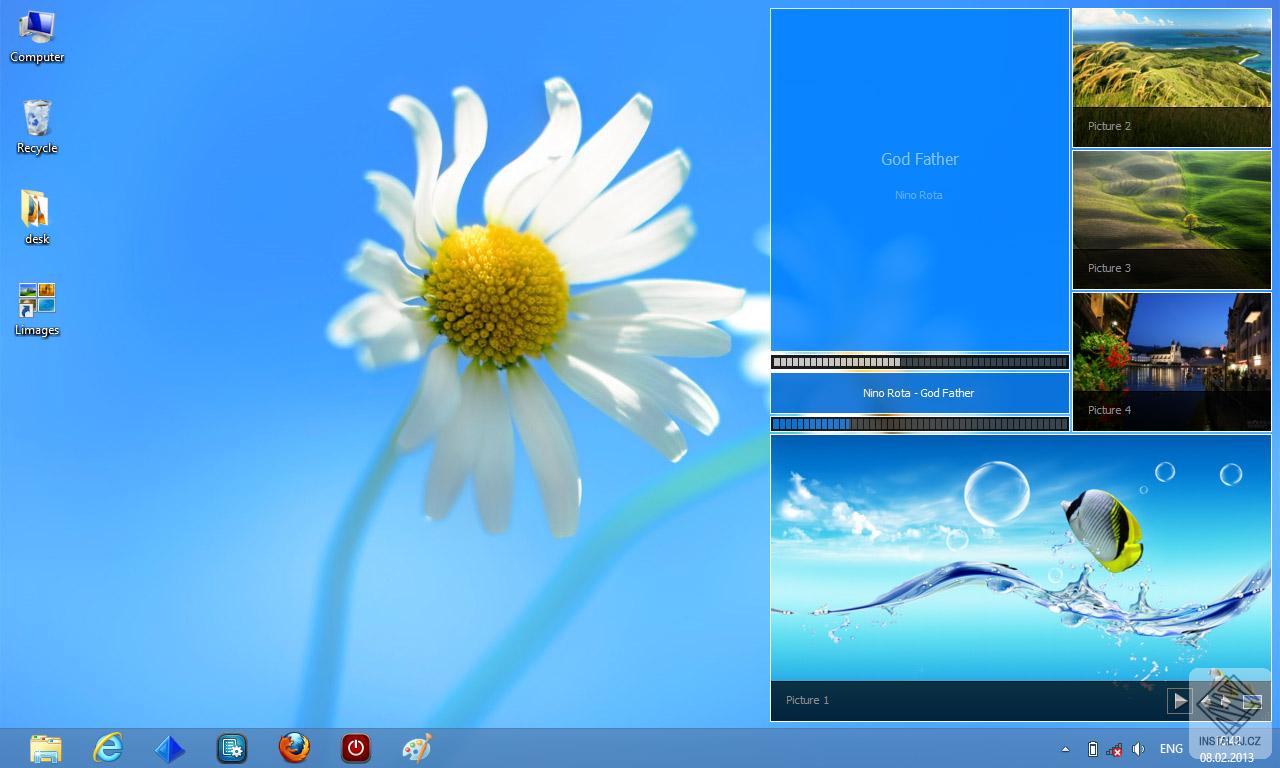This screenshot has width=1280, height=768.
Task: Launch File Explorer from the taskbar
Action: (46, 748)
